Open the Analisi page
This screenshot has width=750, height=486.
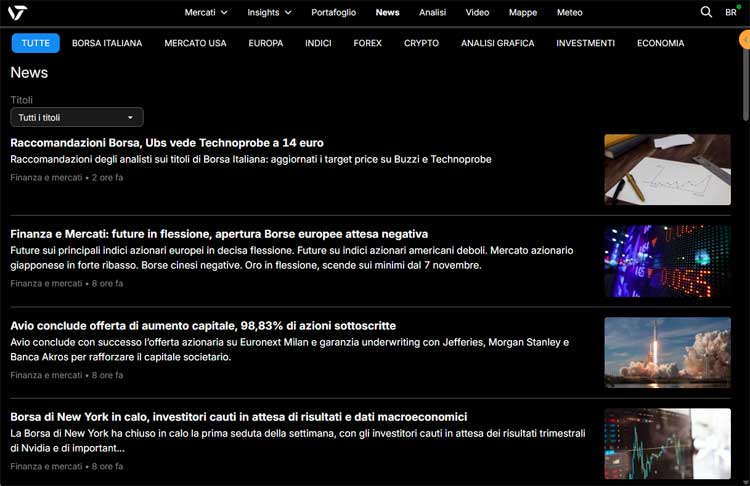[432, 12]
